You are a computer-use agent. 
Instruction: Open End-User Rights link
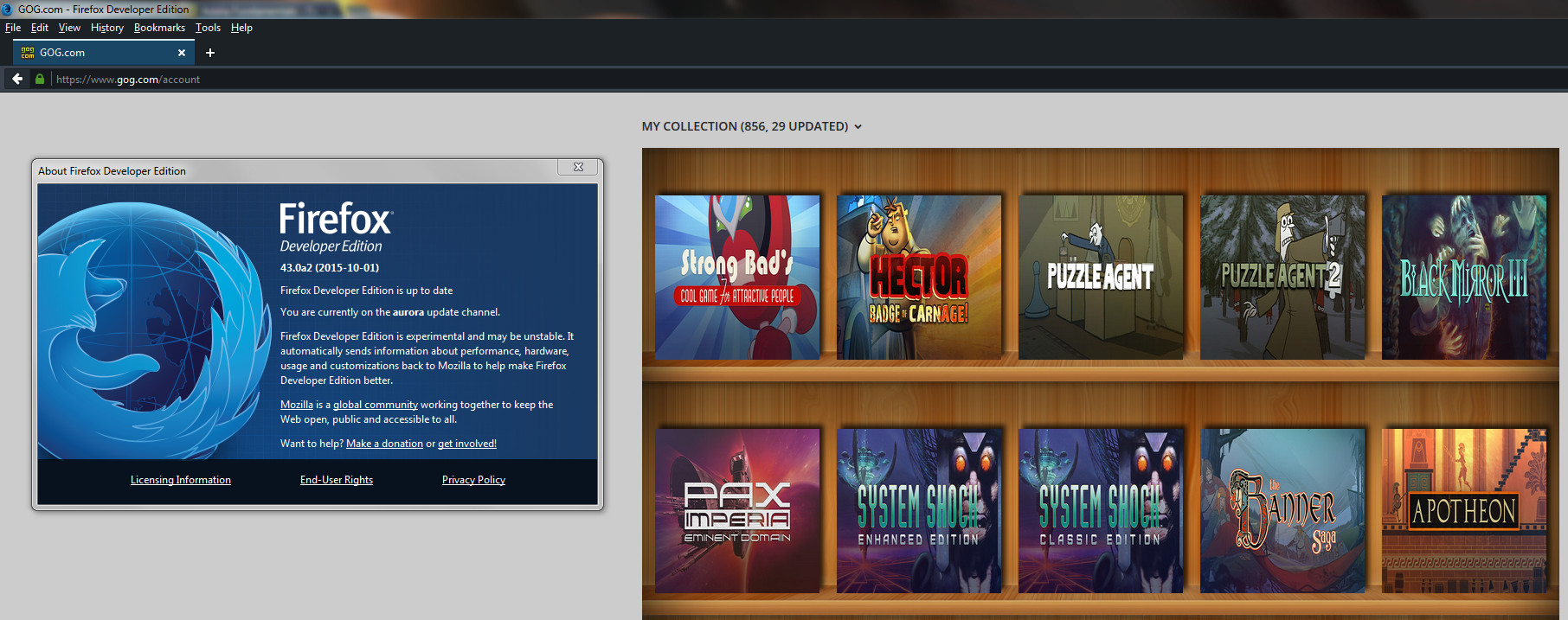[337, 480]
